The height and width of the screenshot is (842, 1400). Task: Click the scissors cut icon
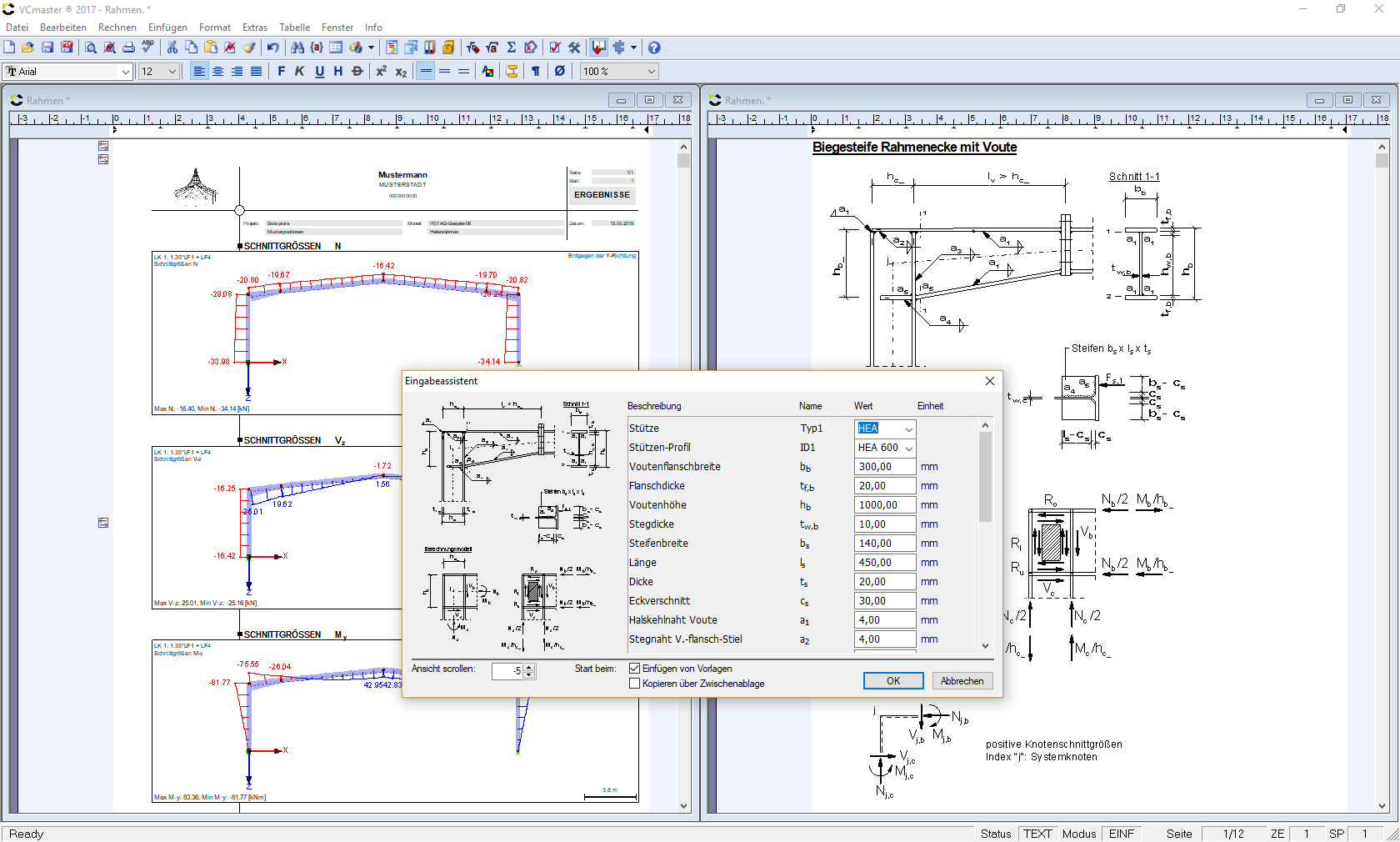[x=172, y=48]
